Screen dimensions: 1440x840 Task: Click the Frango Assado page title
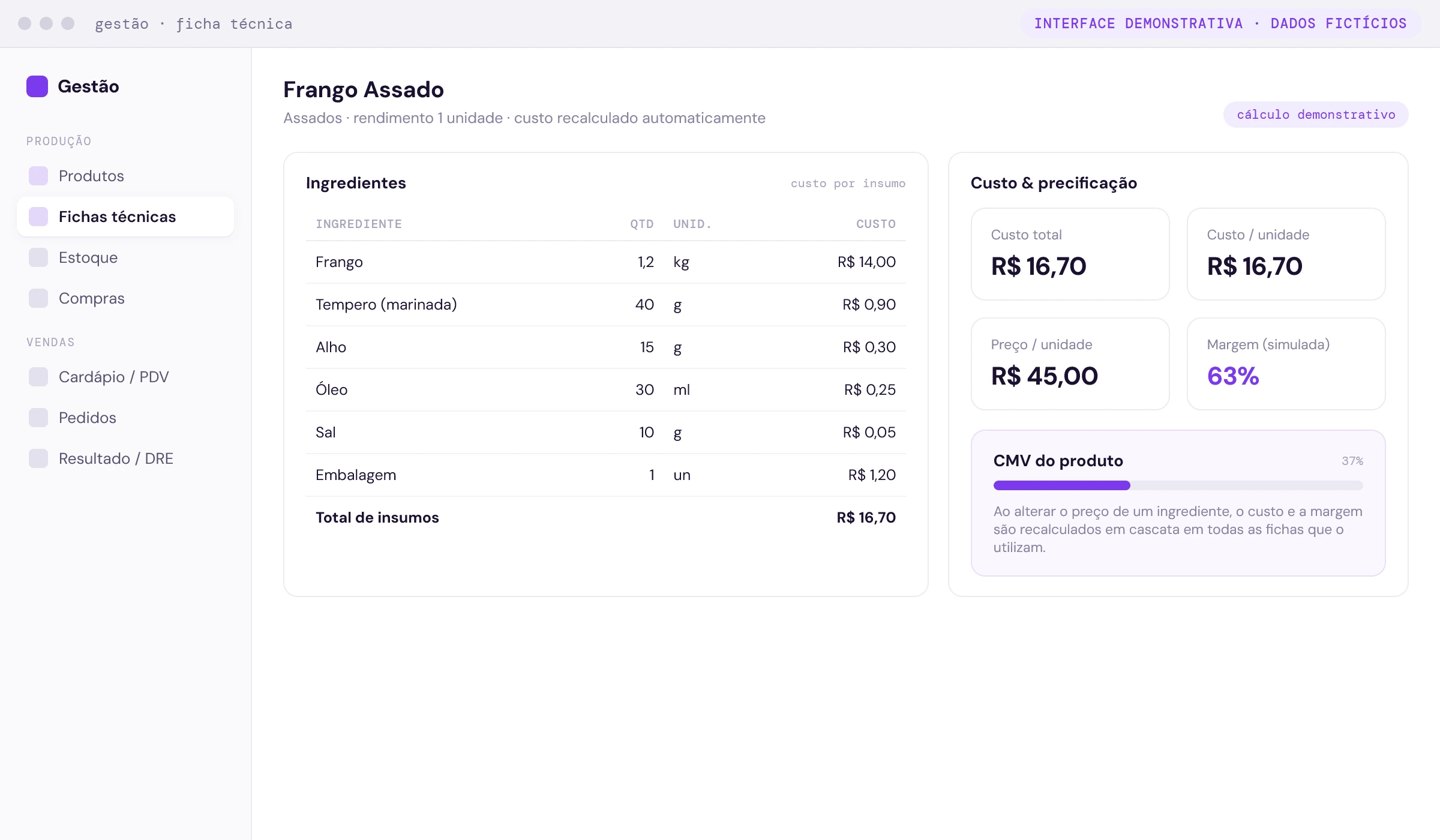point(364,90)
